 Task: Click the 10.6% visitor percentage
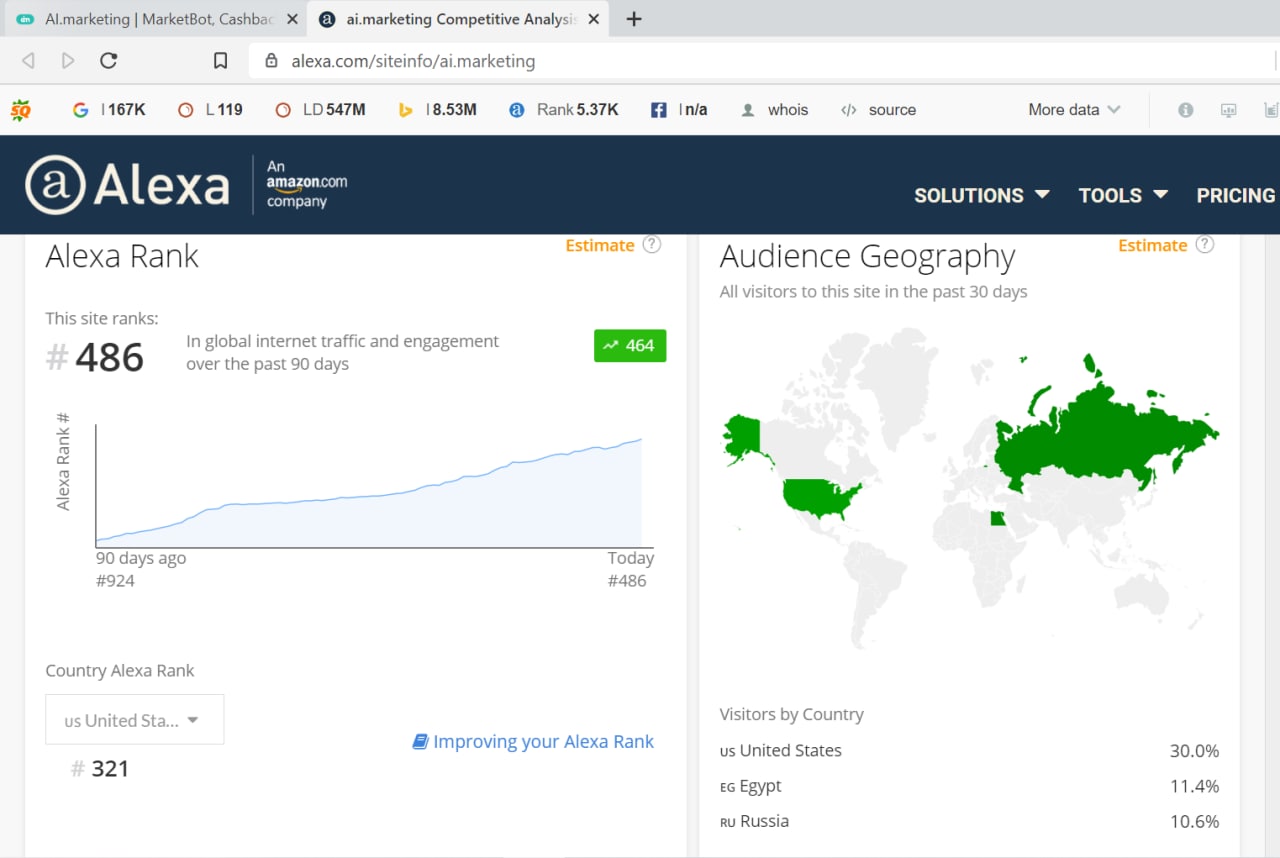tap(1194, 821)
